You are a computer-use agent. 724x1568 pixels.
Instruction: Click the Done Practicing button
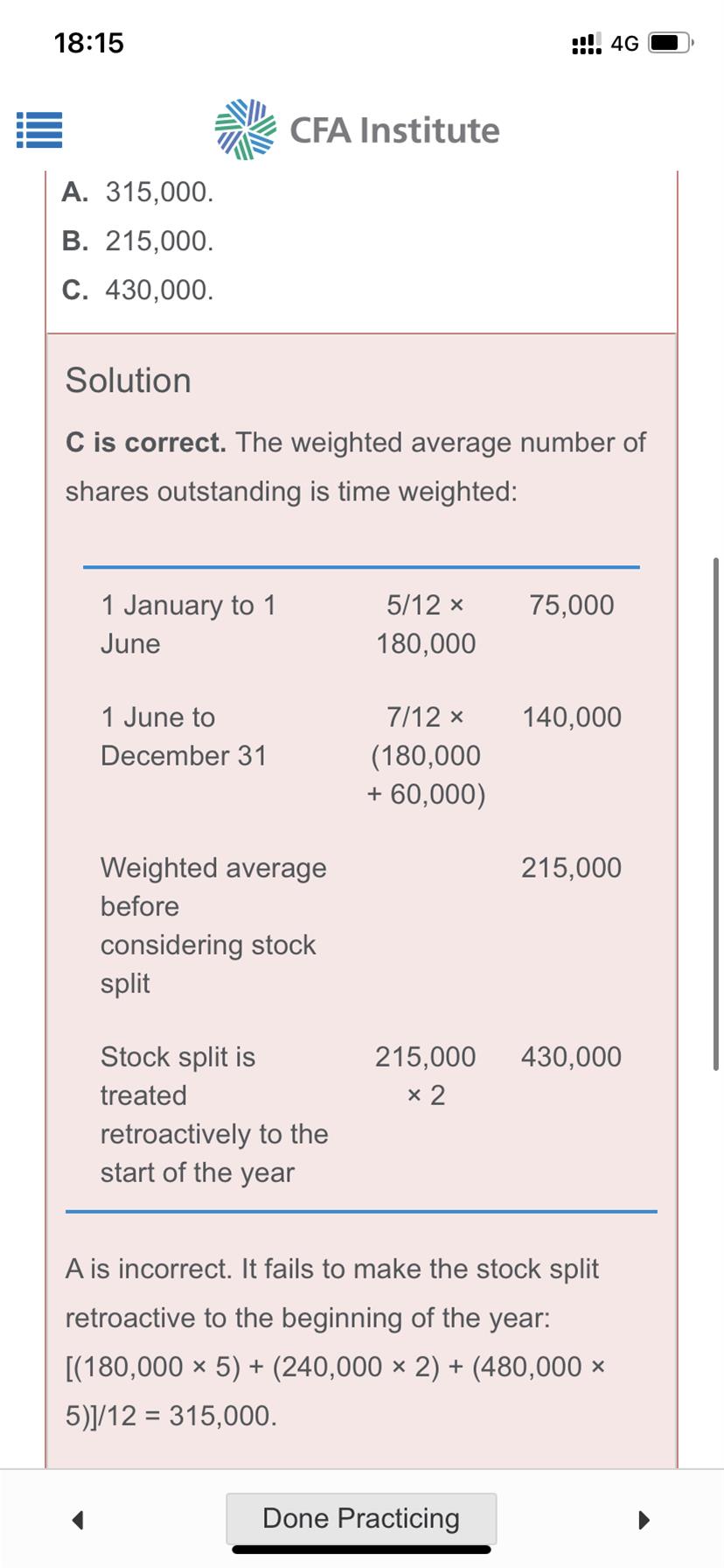tap(361, 1518)
